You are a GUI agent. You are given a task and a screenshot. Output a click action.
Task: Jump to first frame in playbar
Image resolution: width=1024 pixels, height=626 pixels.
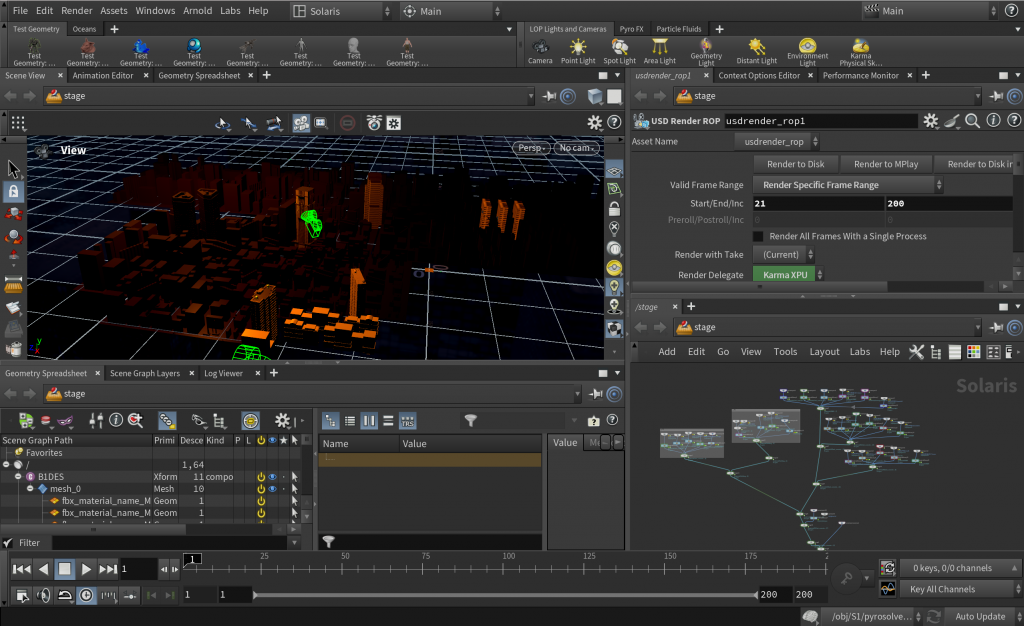click(x=21, y=569)
